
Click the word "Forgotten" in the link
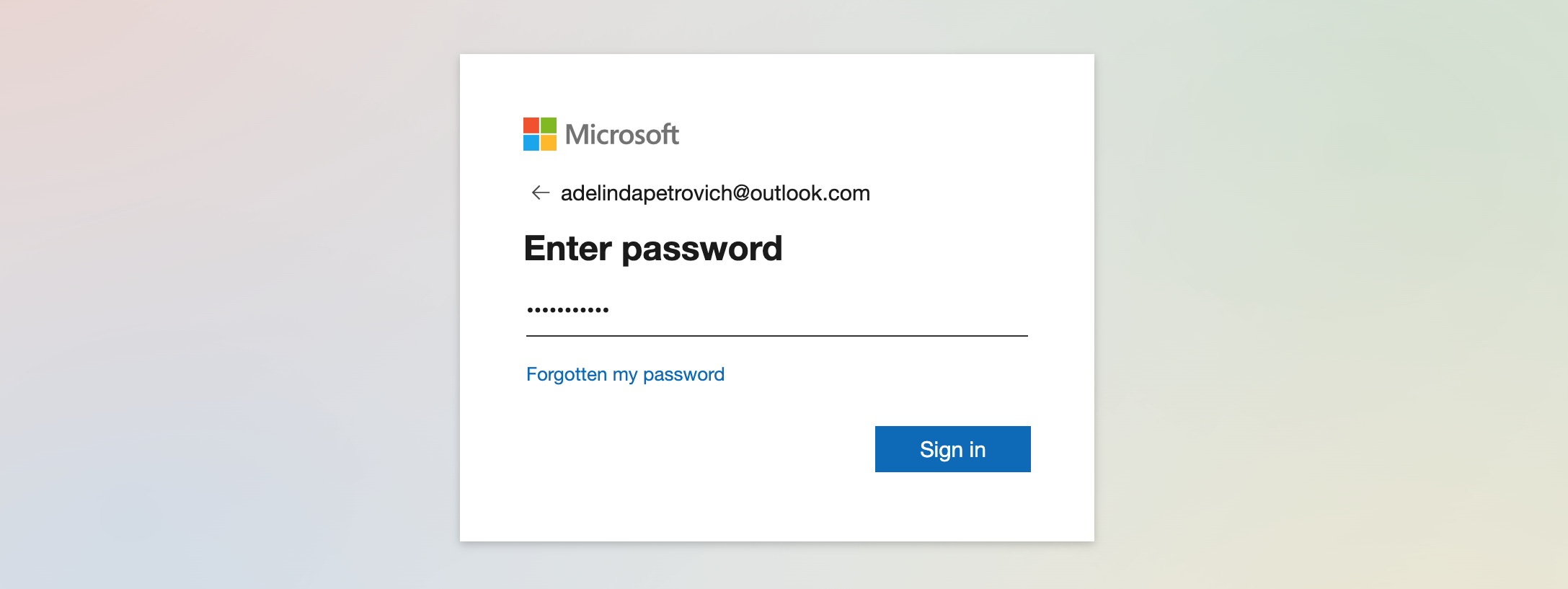tap(567, 374)
